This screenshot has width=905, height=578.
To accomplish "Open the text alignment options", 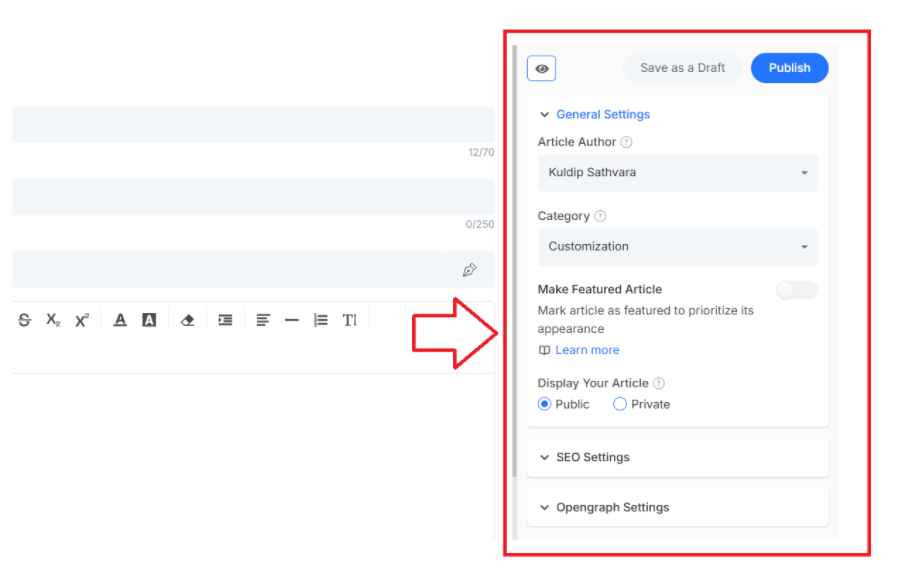I will pyautogui.click(x=263, y=320).
